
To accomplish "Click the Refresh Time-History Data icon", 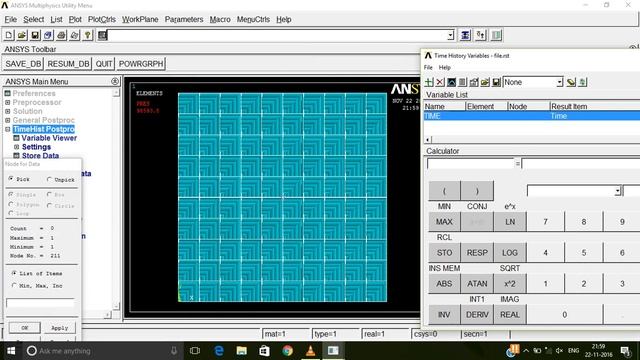I will tap(582, 82).
